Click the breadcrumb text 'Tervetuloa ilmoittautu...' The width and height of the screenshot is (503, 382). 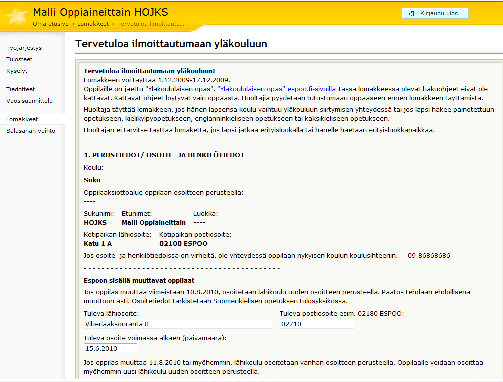point(151,24)
